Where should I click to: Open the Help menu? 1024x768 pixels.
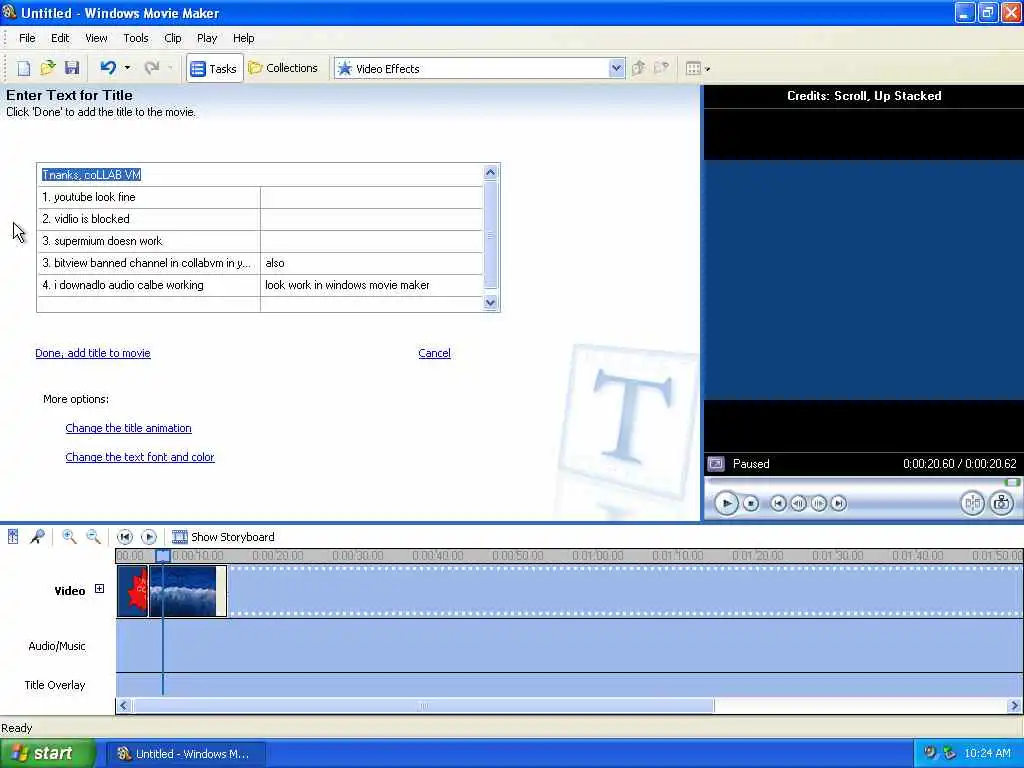(244, 38)
